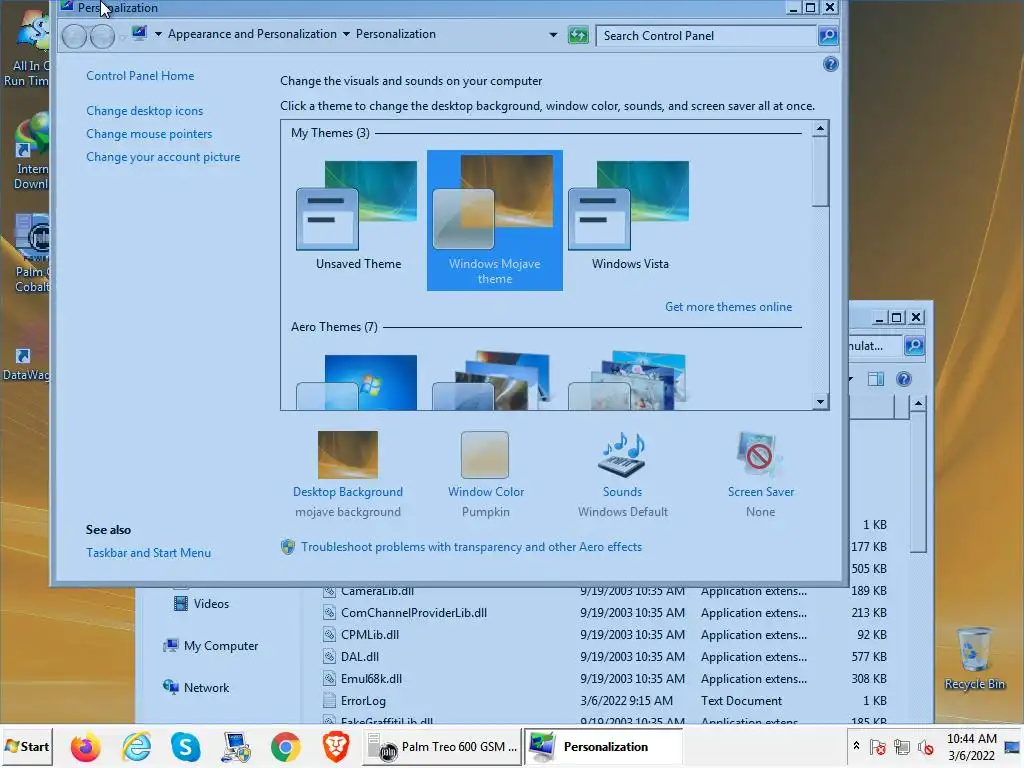This screenshot has width=1024, height=768.
Task: Open Troubleshoot problems with transparency link
Action: pos(471,547)
